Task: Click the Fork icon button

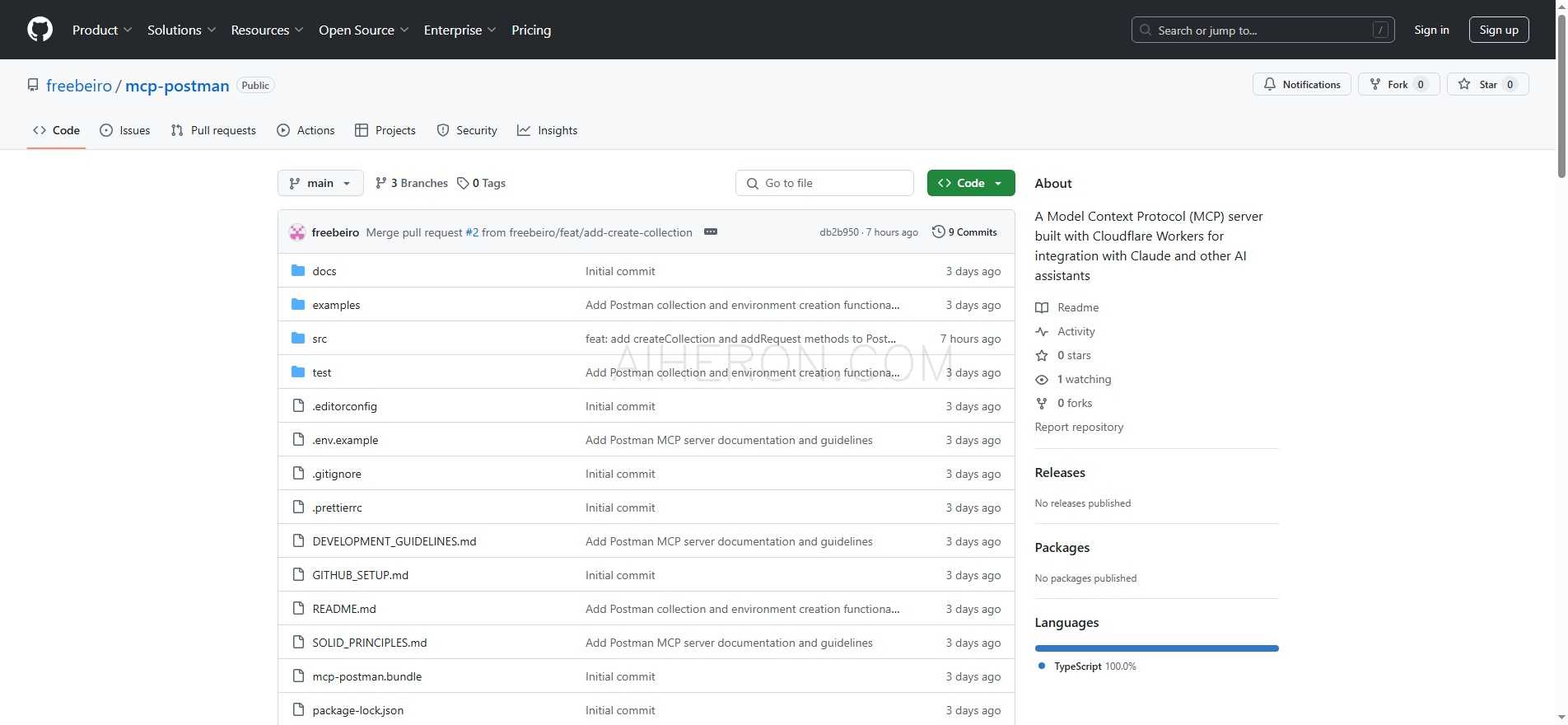Action: pyautogui.click(x=1374, y=84)
